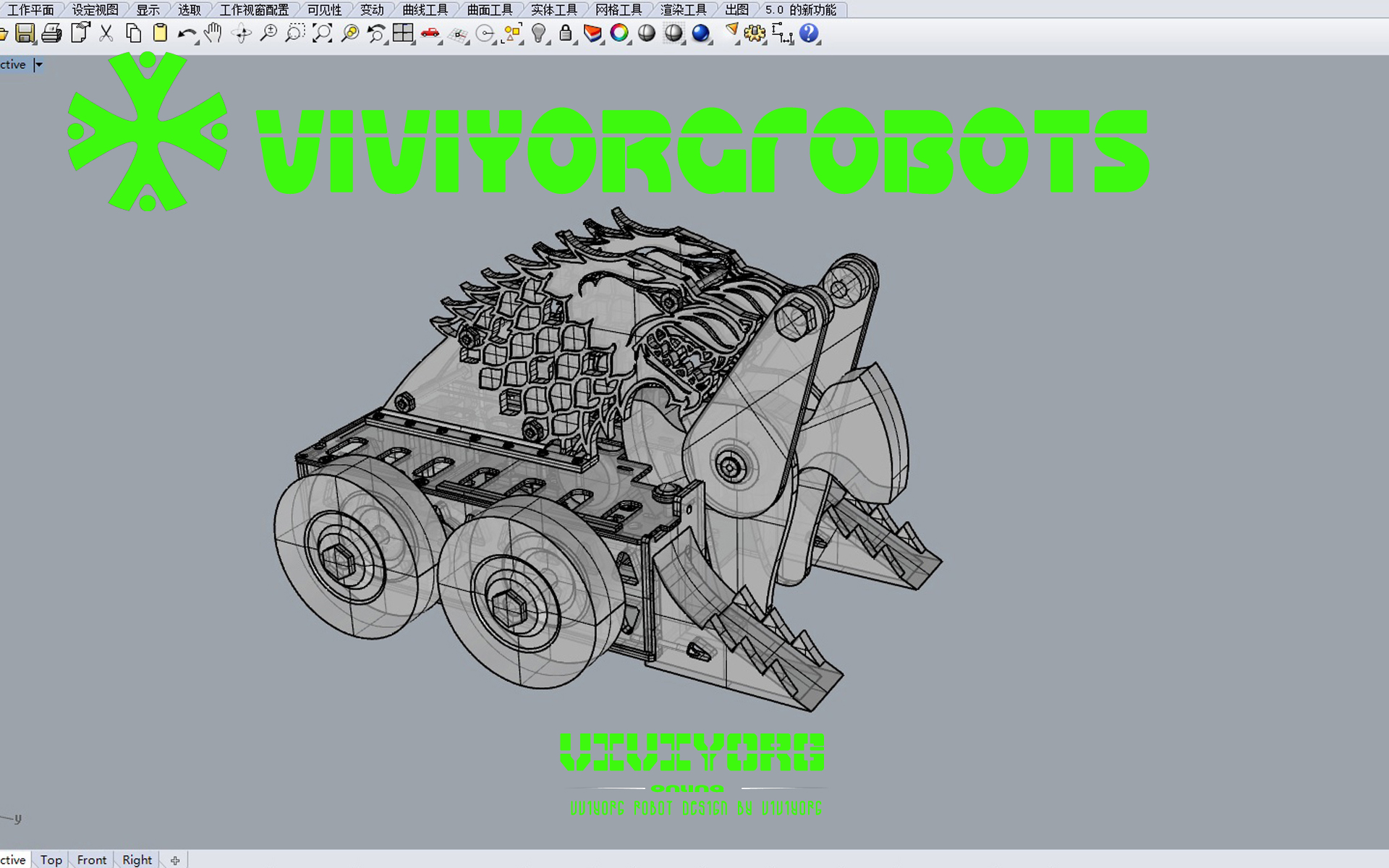Undo the last action
The width and height of the screenshot is (1389, 868).
(x=187, y=33)
